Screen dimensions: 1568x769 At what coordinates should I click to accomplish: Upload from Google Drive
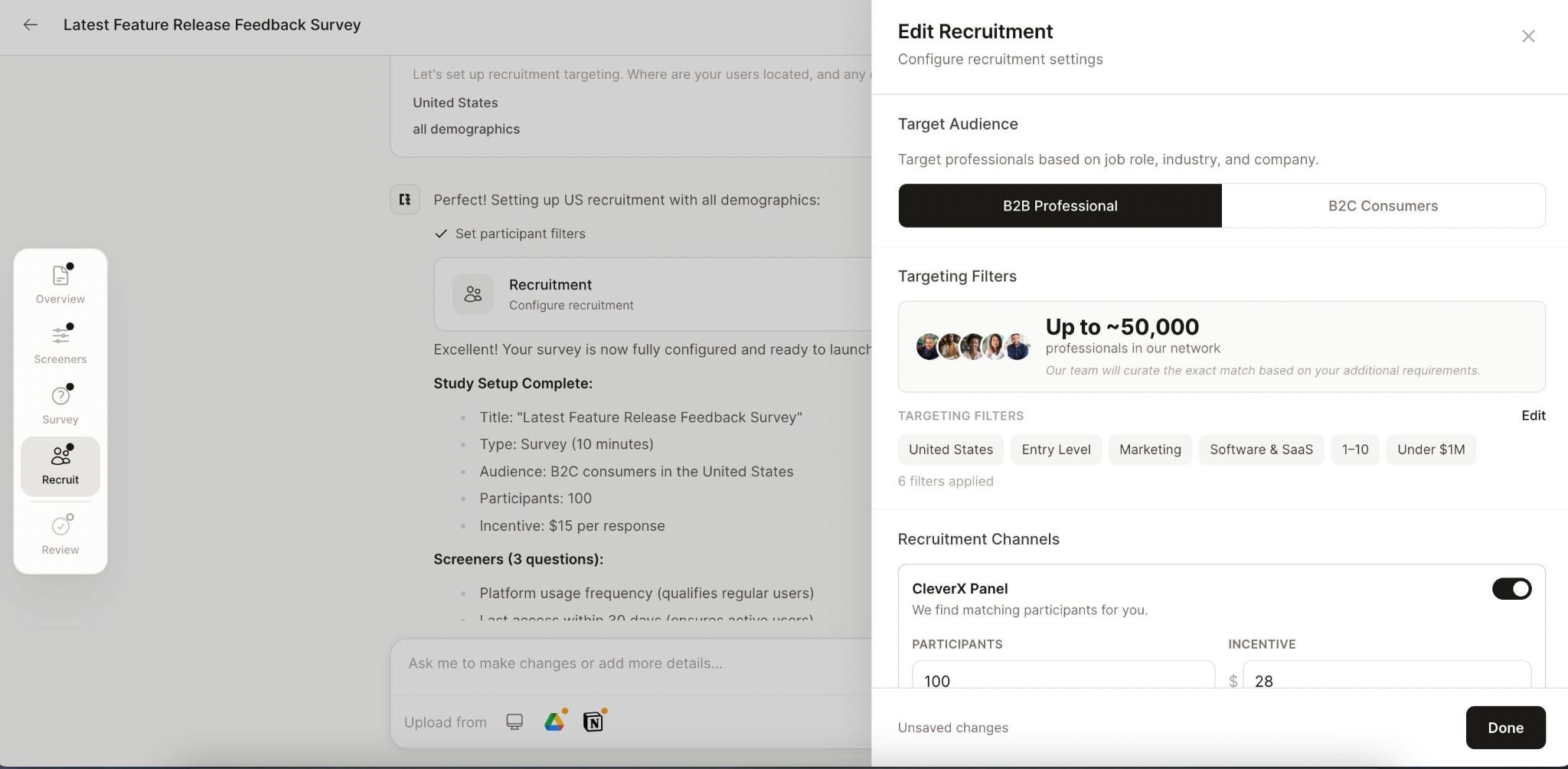(554, 722)
